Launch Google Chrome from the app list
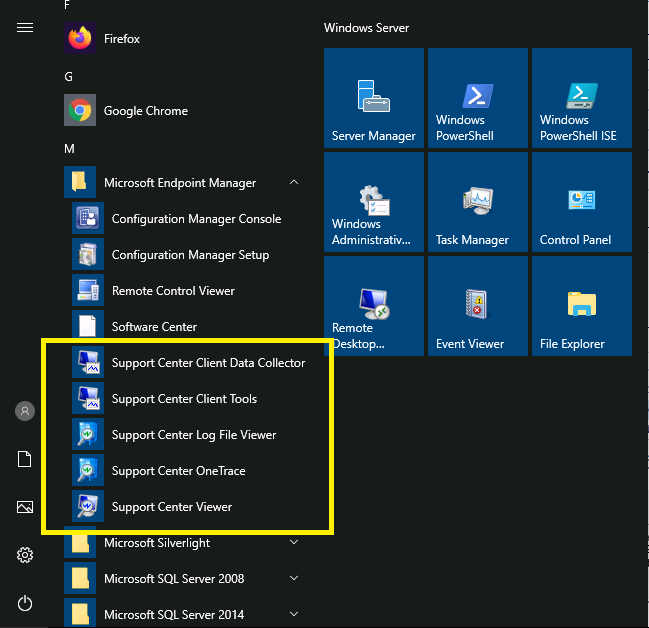 tap(182, 111)
